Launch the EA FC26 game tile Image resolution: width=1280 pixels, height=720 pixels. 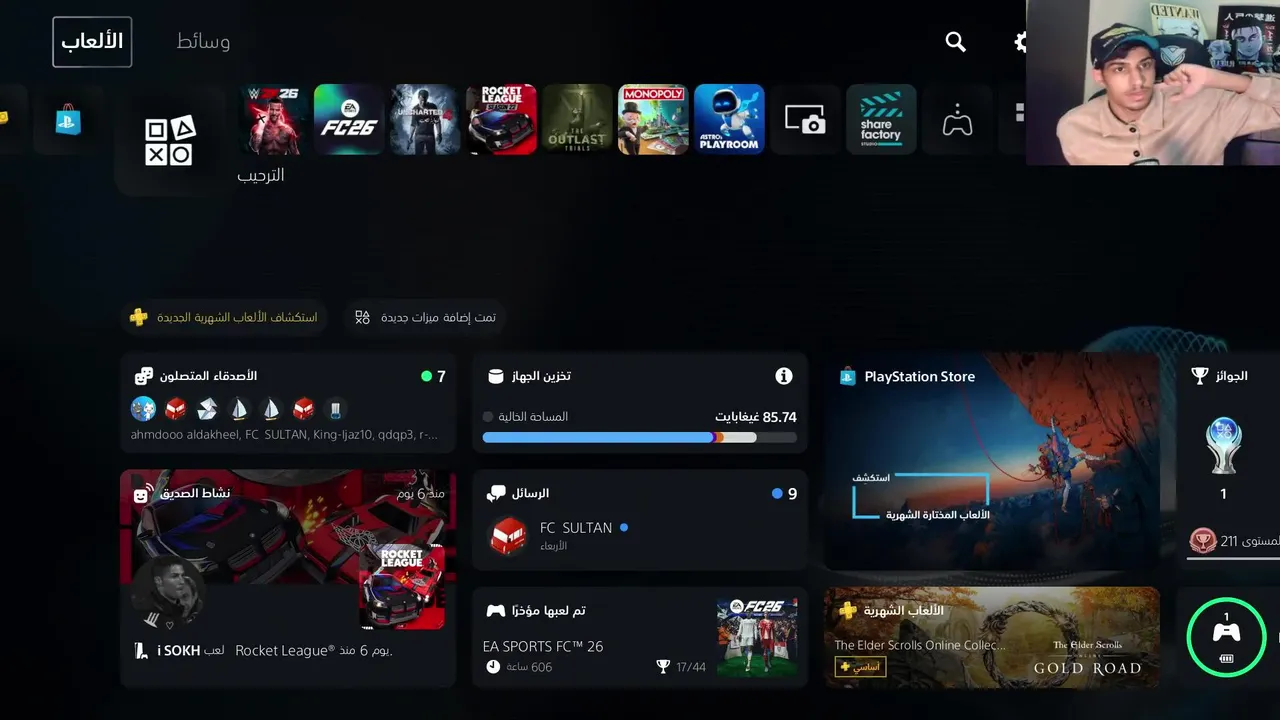point(349,119)
